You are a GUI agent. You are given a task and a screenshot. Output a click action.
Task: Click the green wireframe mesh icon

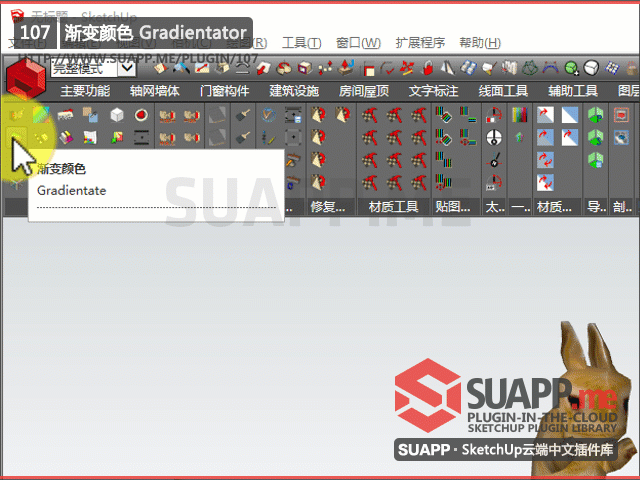530,68
